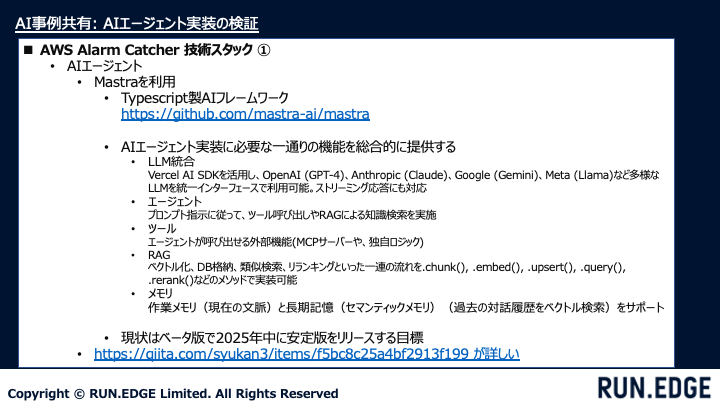
Task: Select 'Typescript製AIフレームワーク' line
Action: coord(205,98)
